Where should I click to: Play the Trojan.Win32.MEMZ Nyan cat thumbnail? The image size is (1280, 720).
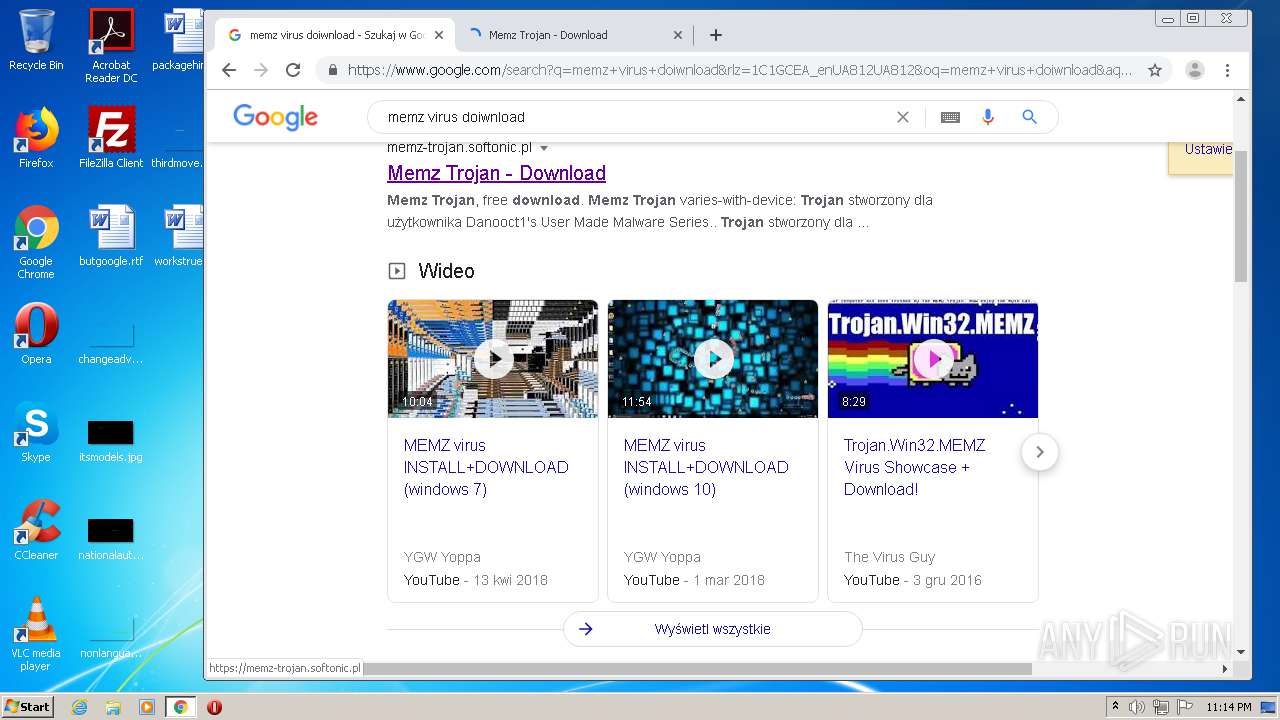933,359
